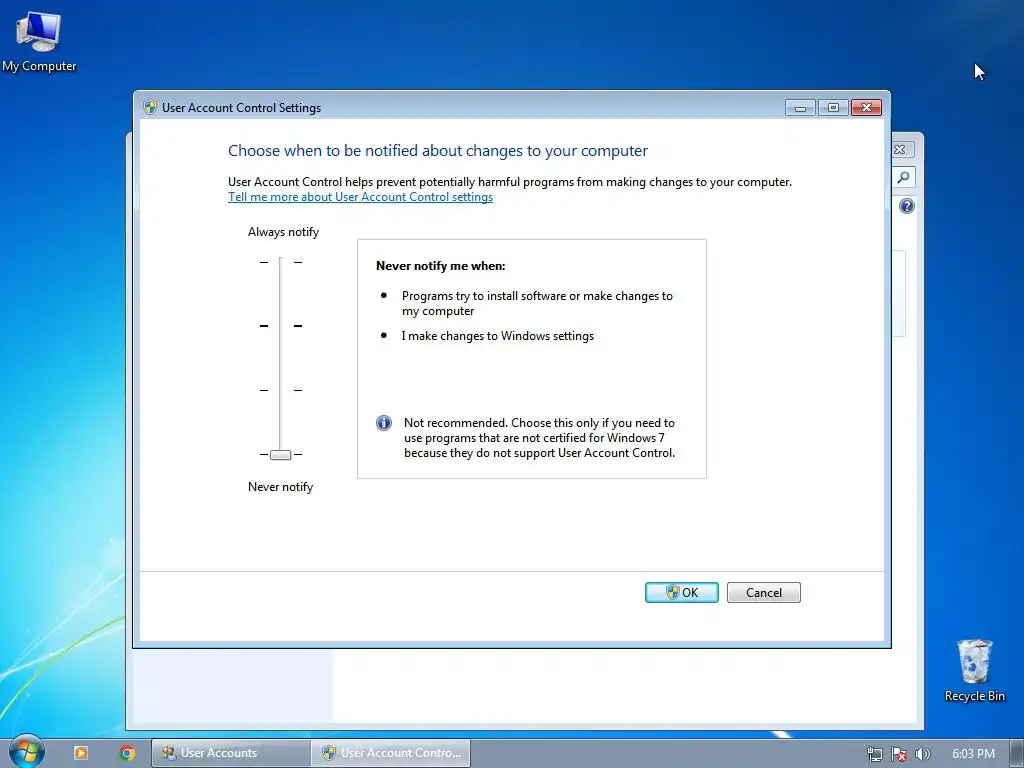The height and width of the screenshot is (768, 1024).
Task: Select the Recycle Bin desktop icon
Action: click(x=974, y=671)
